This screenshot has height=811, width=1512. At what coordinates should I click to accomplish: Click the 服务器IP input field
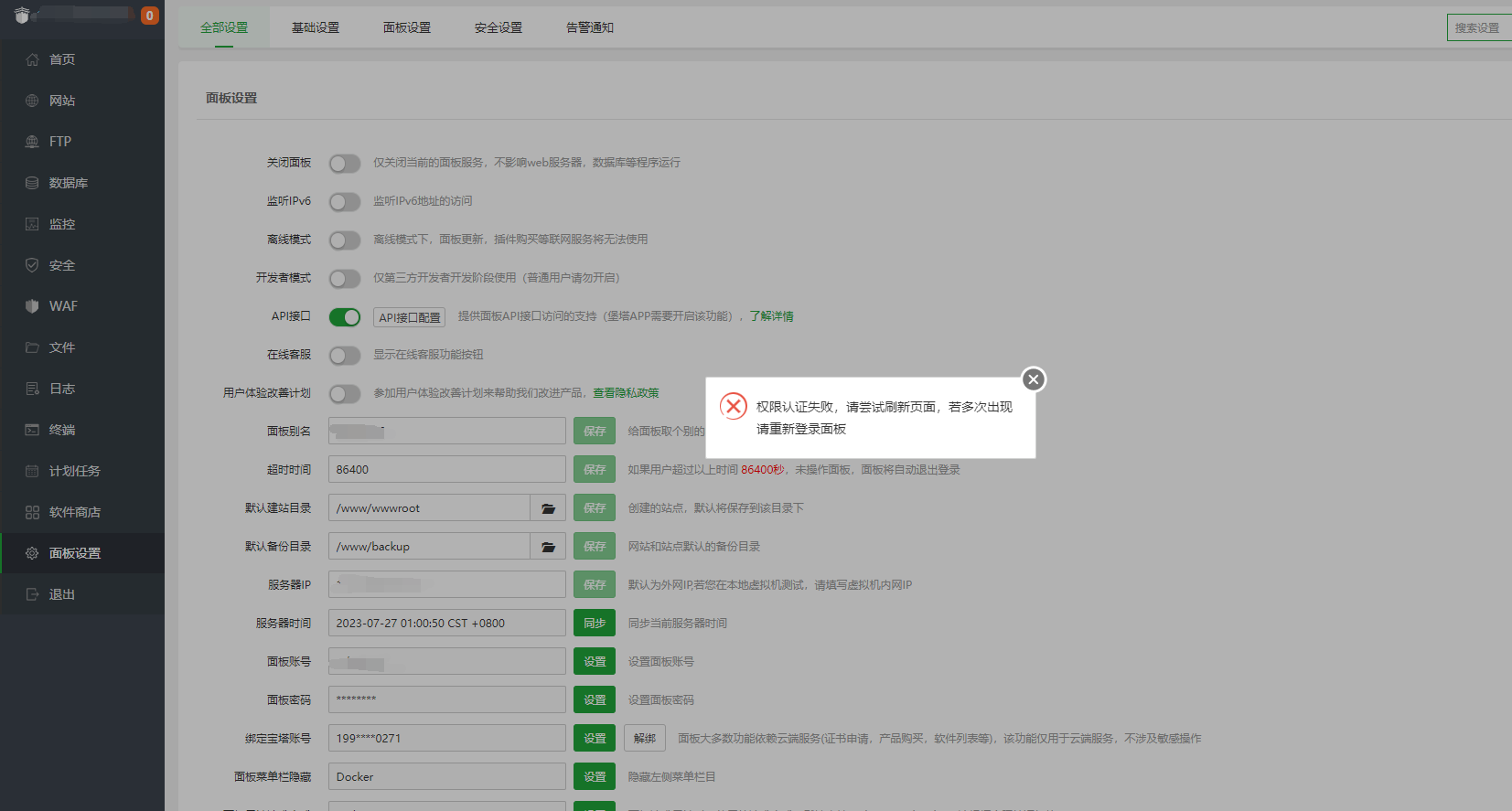[x=447, y=584]
